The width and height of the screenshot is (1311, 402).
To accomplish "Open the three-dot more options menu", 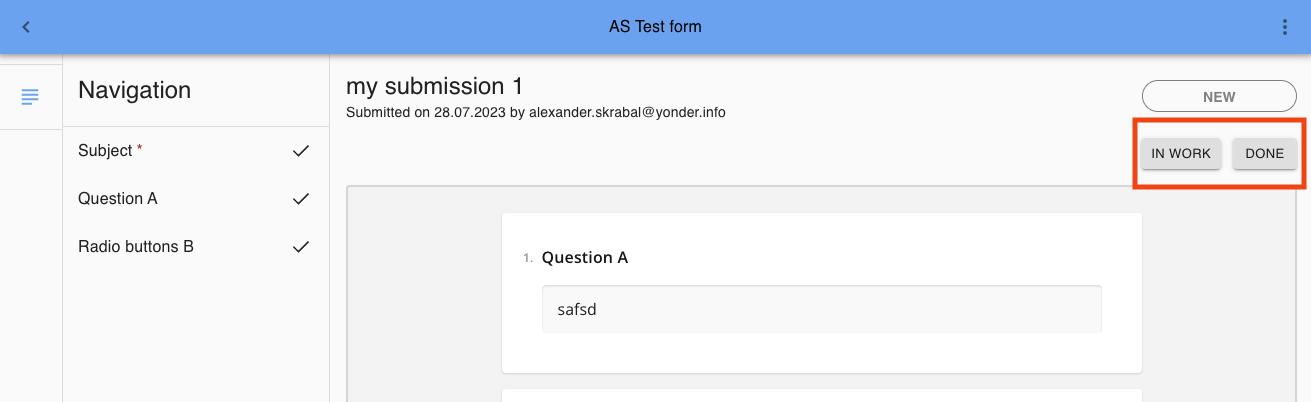I will tap(1285, 27).
